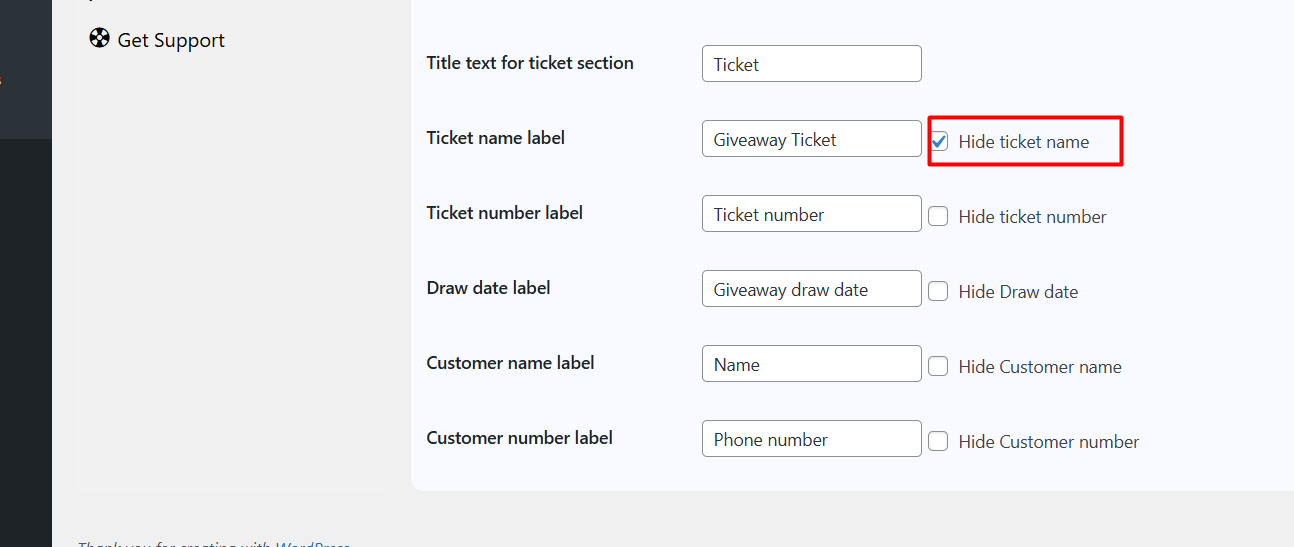
Task: Select the Ticket number text field
Action: pyautogui.click(x=811, y=214)
